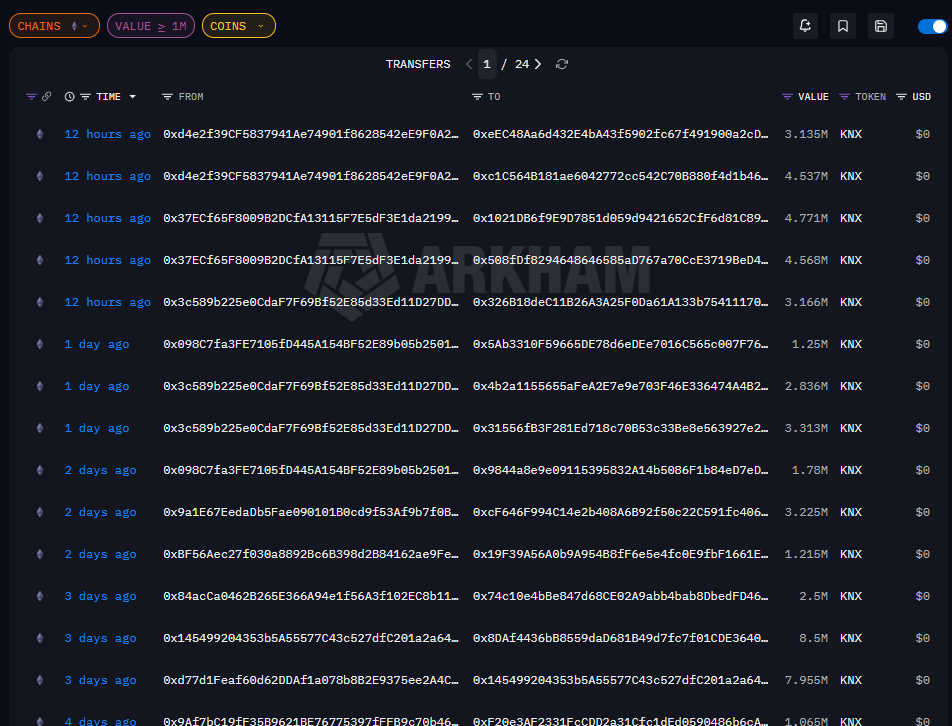Open the CHAINS filter dropdown
The image size is (952, 726).
coord(54,26)
